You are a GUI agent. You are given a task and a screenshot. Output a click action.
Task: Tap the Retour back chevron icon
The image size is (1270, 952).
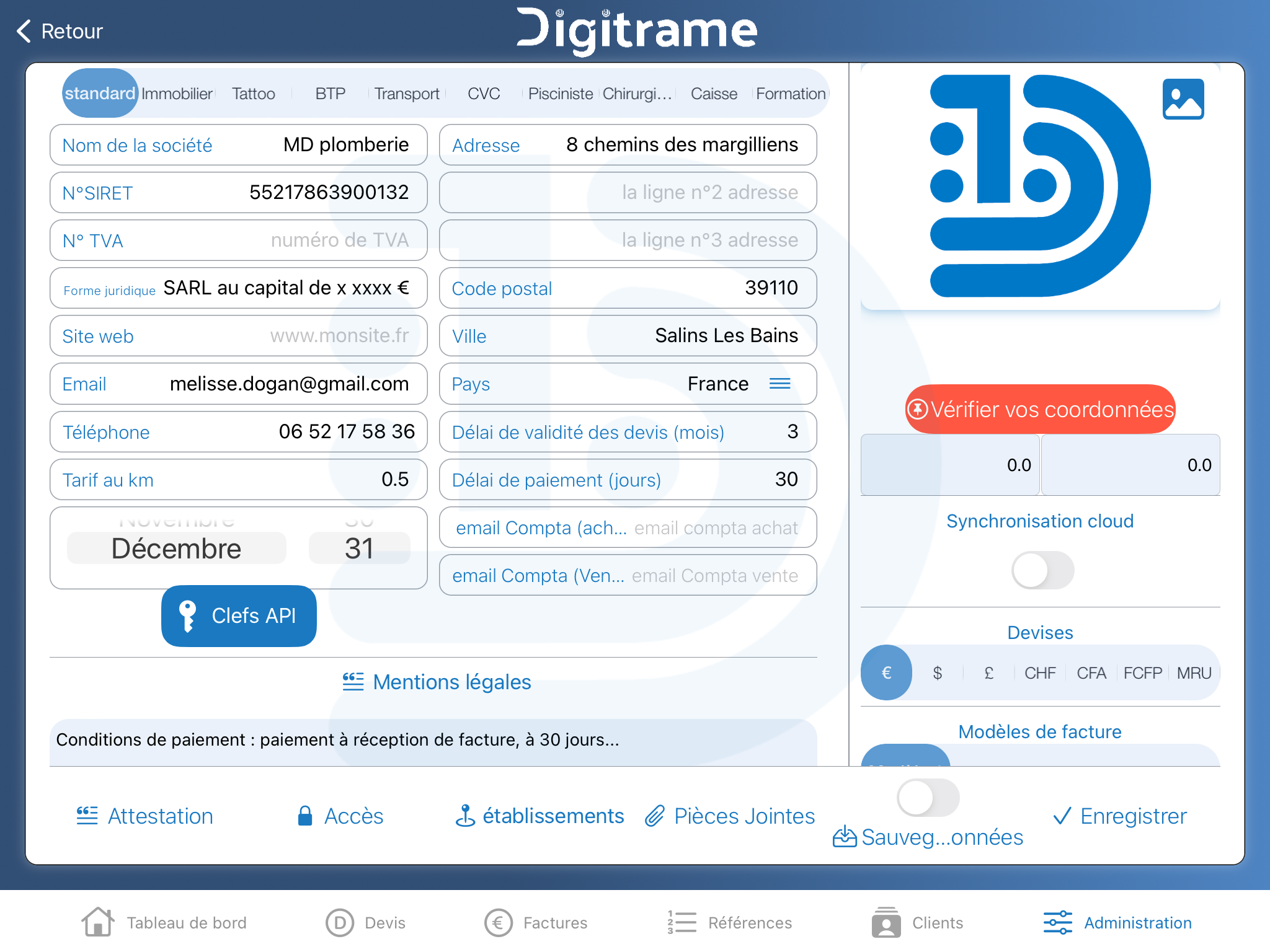click(x=24, y=31)
